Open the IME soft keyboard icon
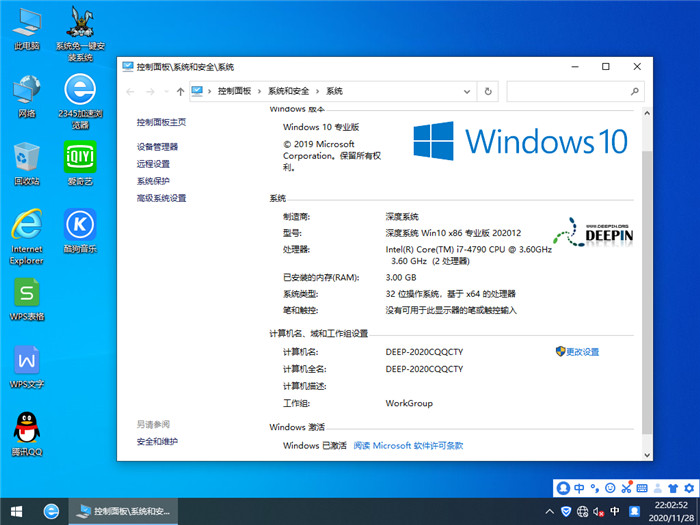 coord(642,488)
